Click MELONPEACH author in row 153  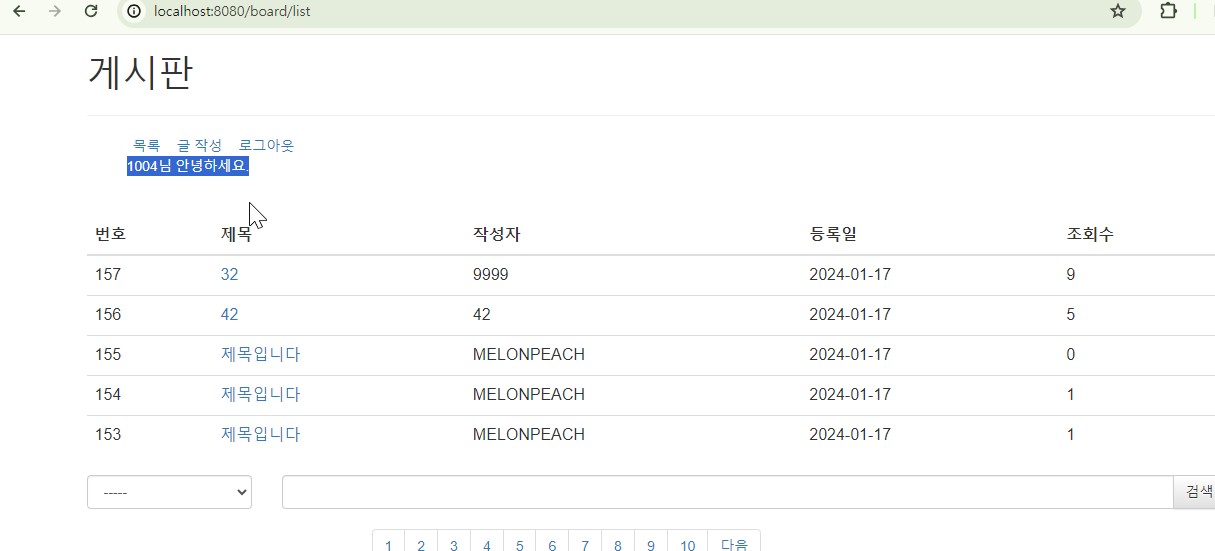pyautogui.click(x=529, y=434)
